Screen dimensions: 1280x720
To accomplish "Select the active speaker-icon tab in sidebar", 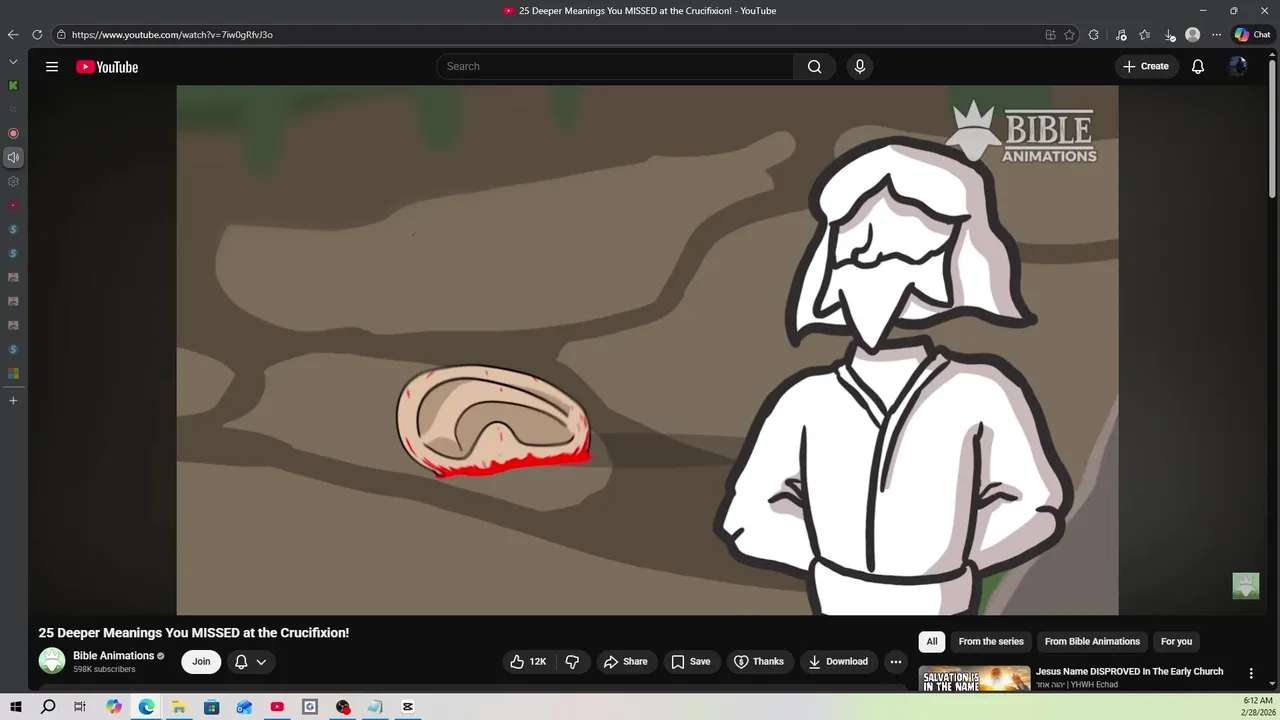I will [13, 157].
